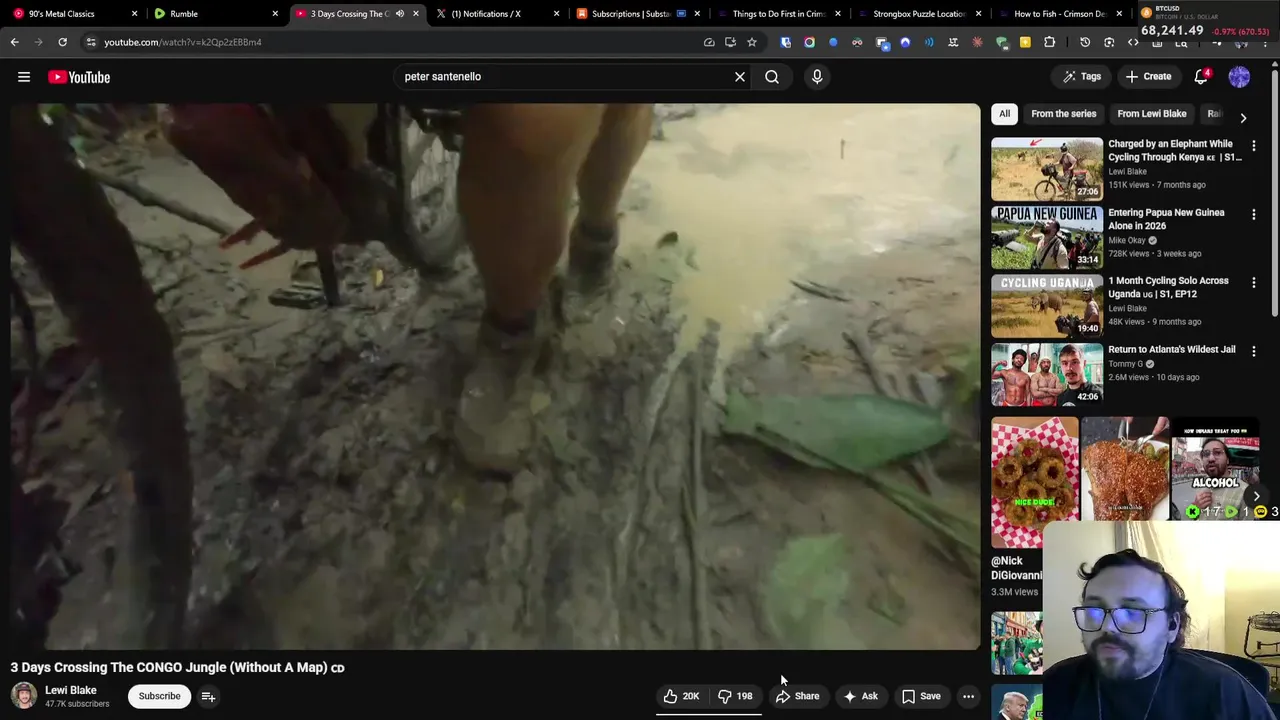Show more filter chips with arrow
This screenshot has width=1280, height=720.
1243,117
